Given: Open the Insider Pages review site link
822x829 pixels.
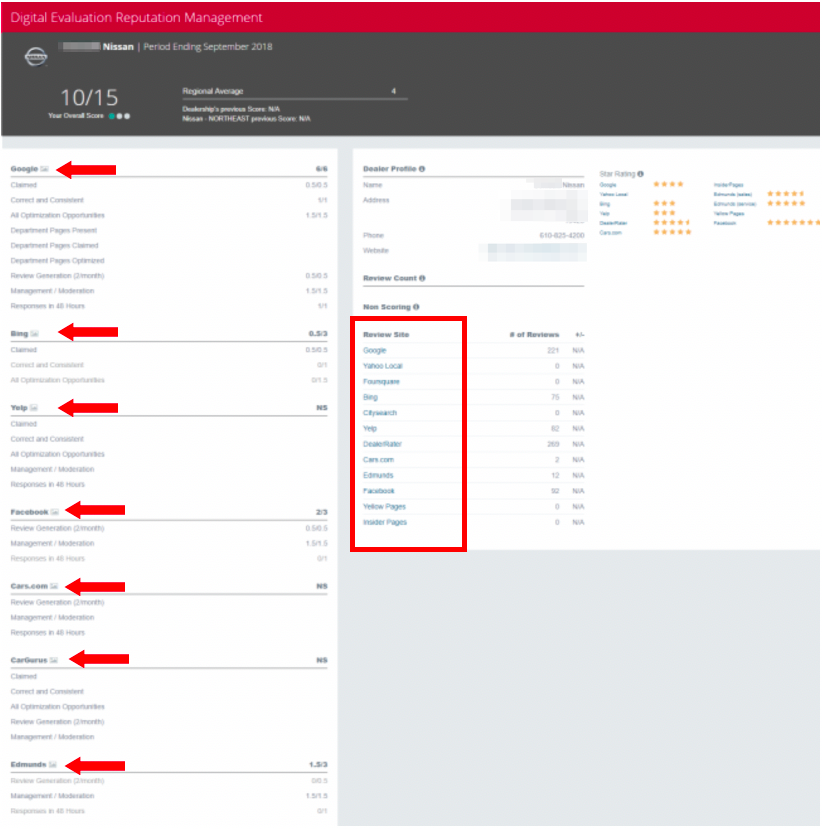Looking at the screenshot, I should [385, 522].
